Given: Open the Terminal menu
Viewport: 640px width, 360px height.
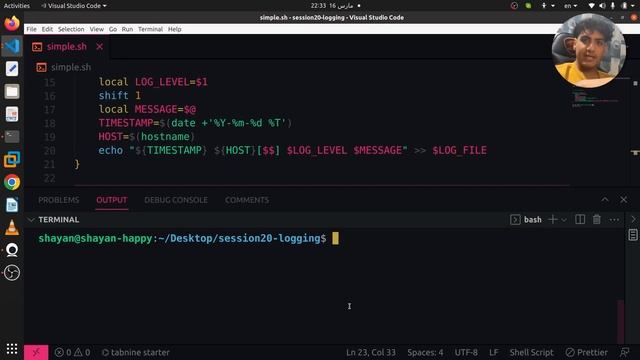Looking at the screenshot, I should click(x=150, y=29).
